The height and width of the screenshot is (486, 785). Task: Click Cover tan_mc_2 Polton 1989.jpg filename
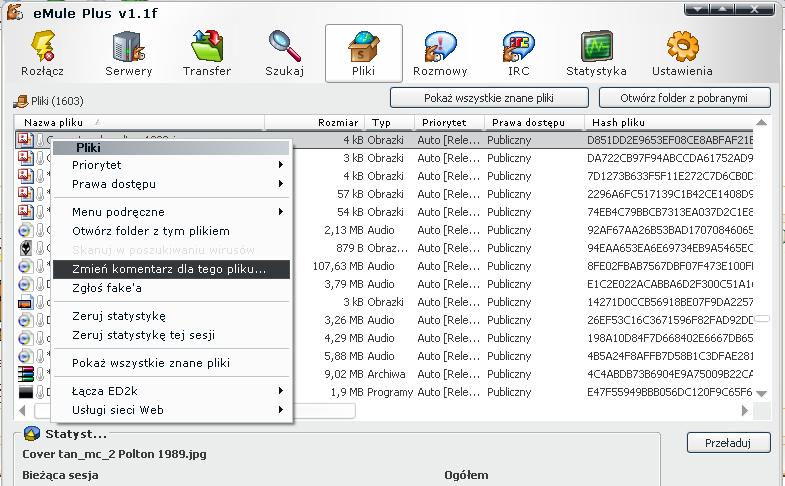114,454
